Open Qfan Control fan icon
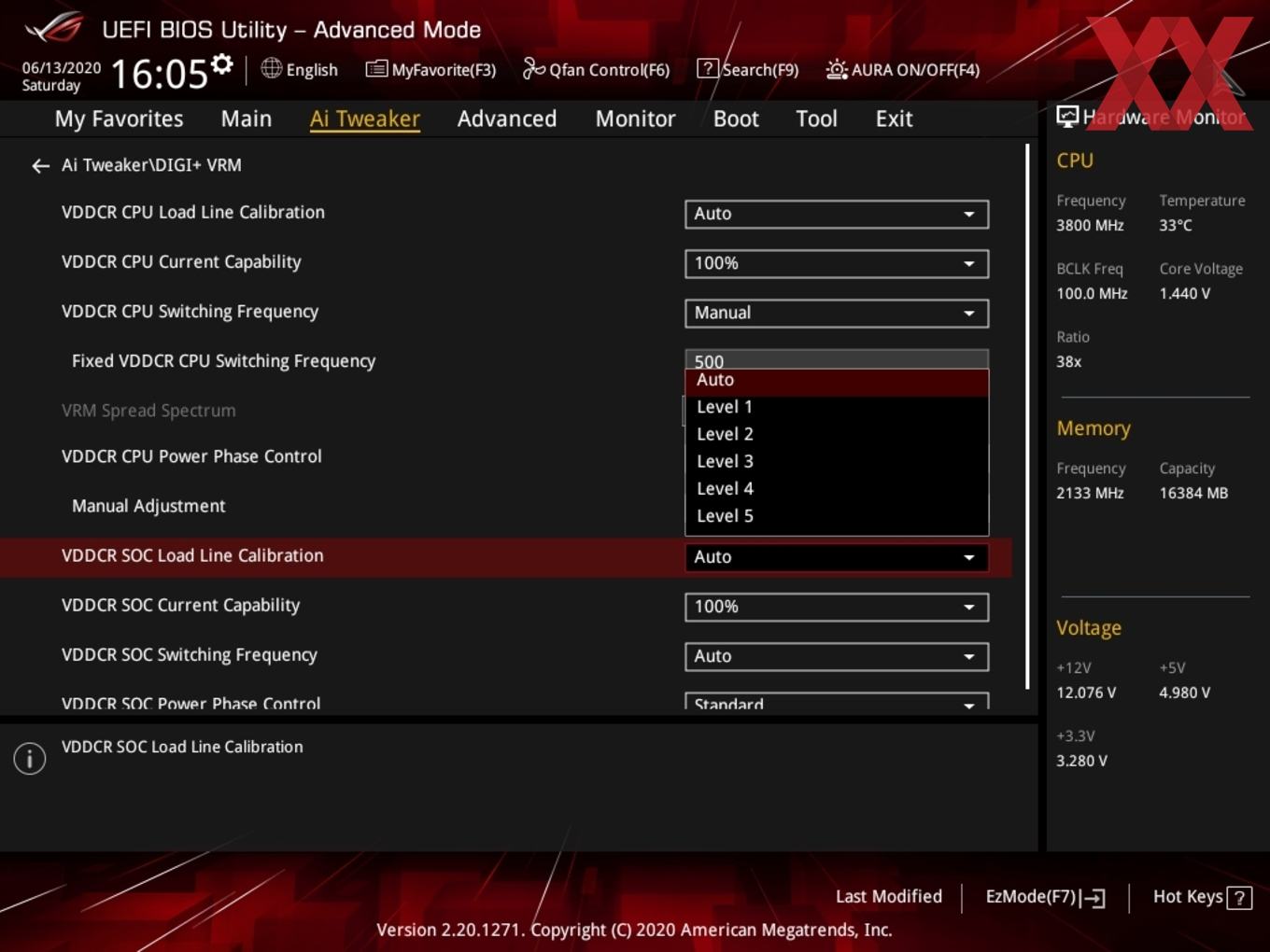1270x952 pixels. pyautogui.click(x=533, y=68)
